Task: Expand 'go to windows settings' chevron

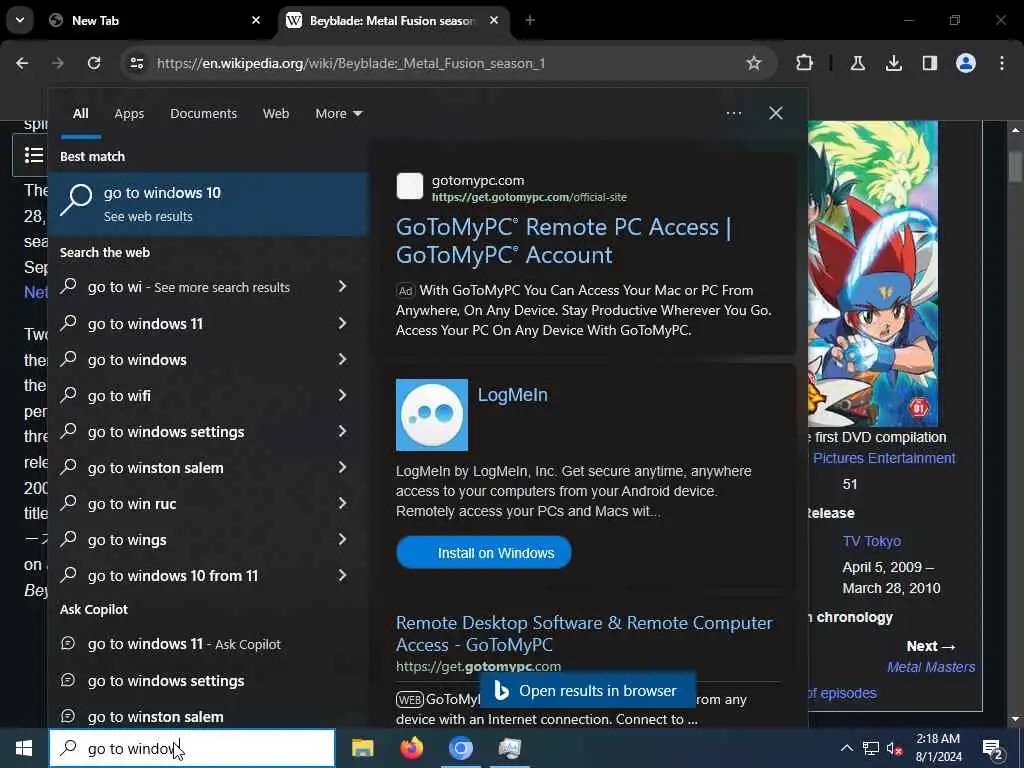Action: [342, 431]
